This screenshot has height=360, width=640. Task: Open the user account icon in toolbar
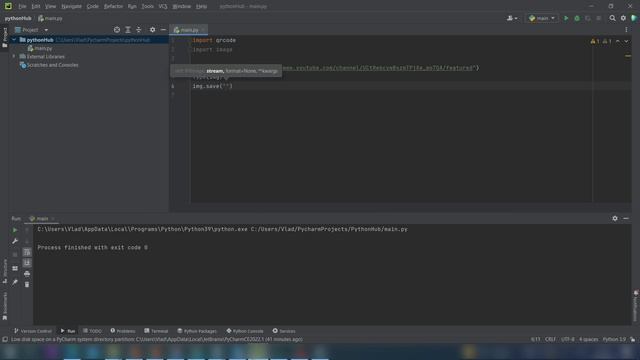click(512, 18)
